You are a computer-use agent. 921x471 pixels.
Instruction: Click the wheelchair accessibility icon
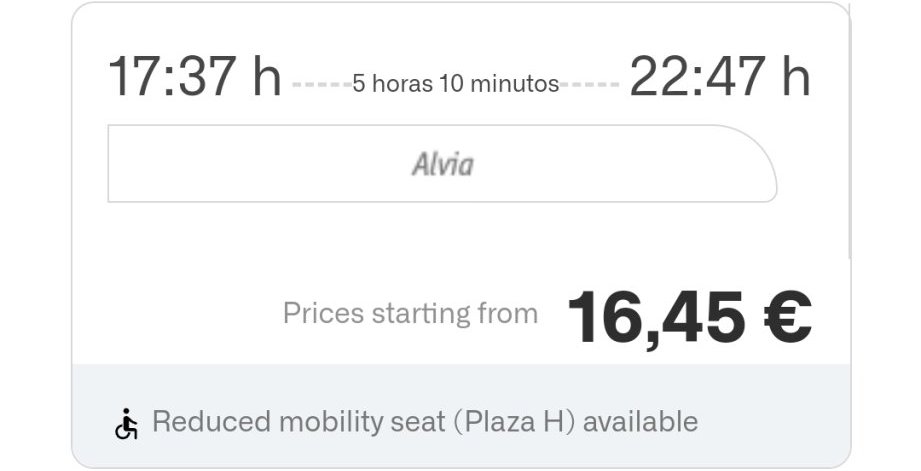(126, 423)
